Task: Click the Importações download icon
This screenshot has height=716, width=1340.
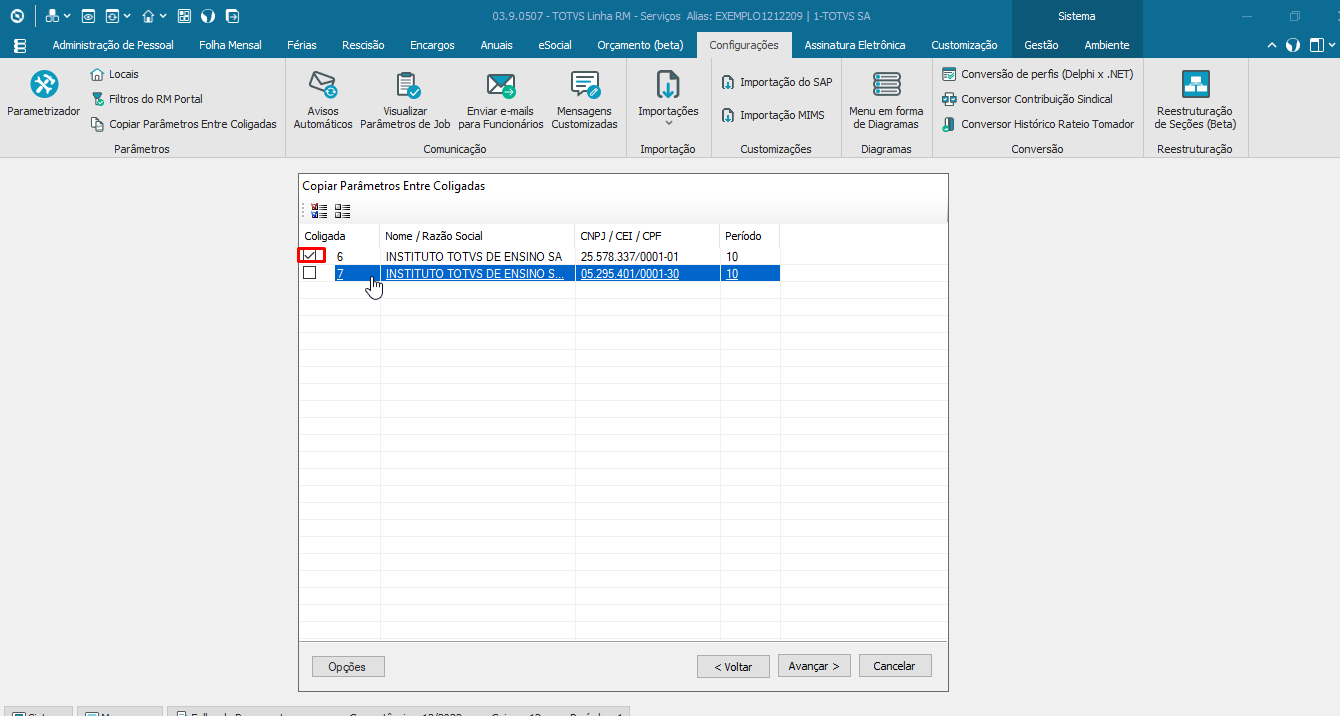Action: [668, 85]
